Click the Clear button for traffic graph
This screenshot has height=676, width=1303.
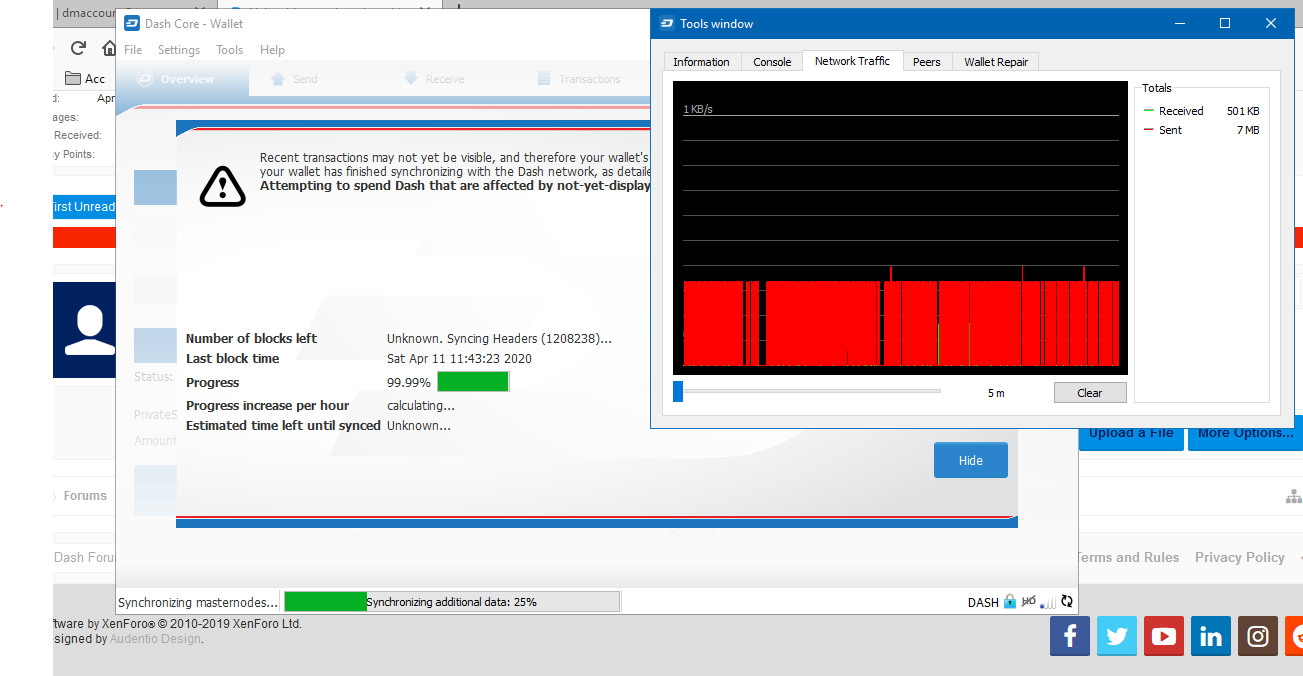pos(1090,393)
